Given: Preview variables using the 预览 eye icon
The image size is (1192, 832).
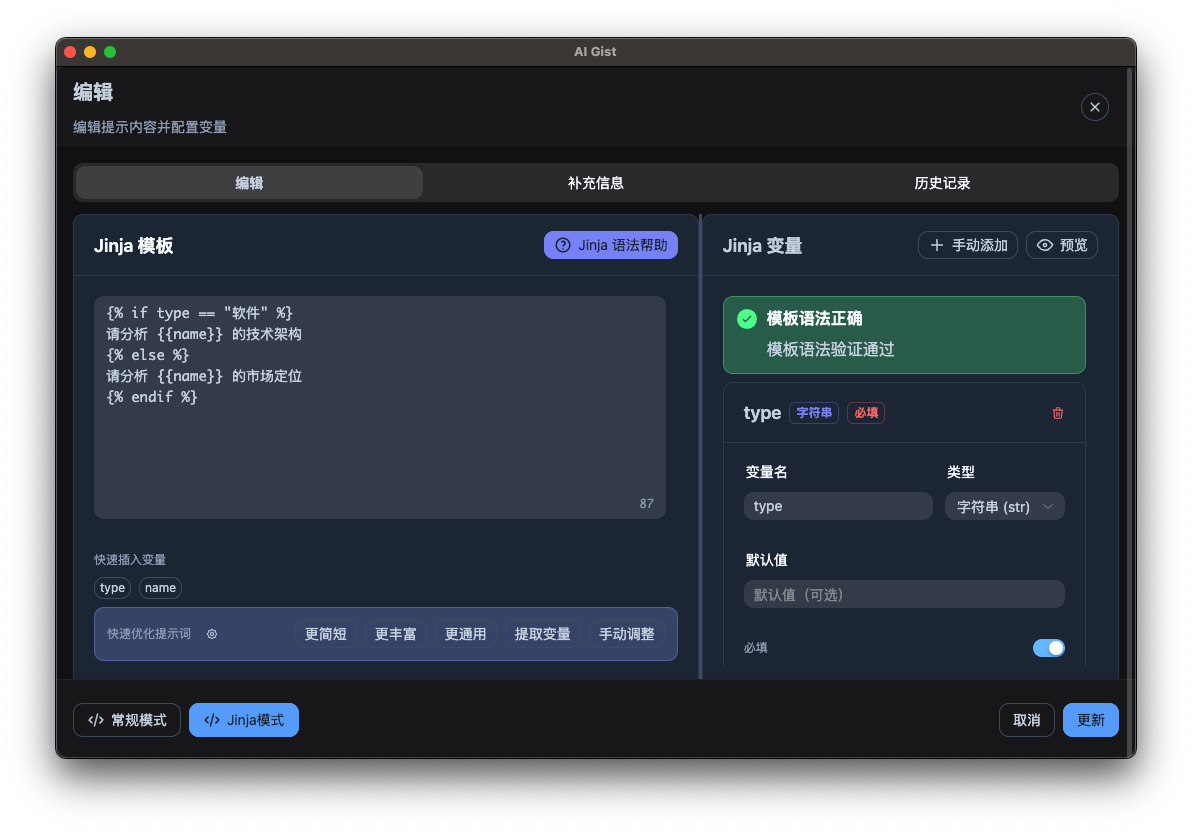Looking at the screenshot, I should 1044,245.
